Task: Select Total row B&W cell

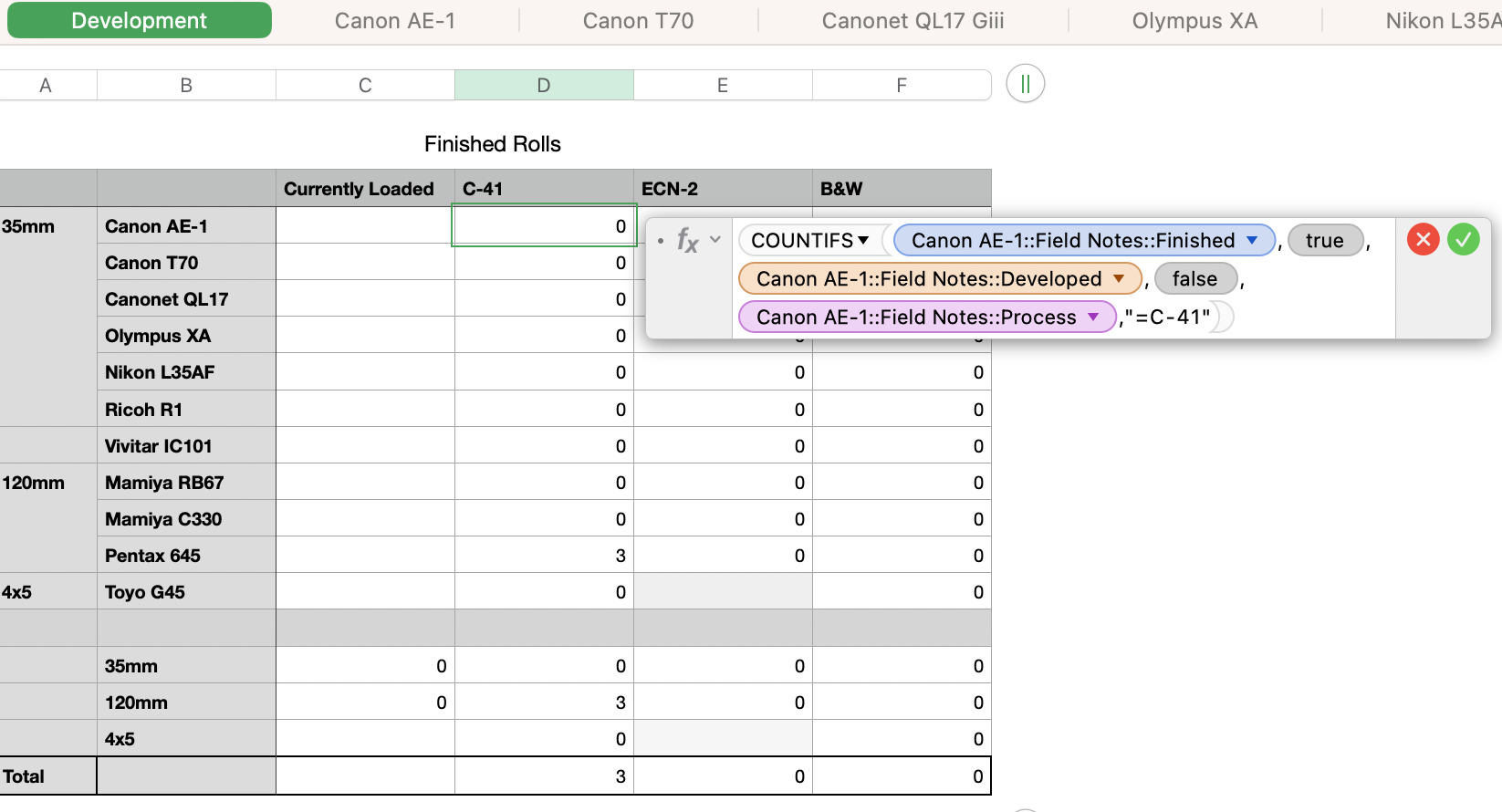Action: pos(902,776)
